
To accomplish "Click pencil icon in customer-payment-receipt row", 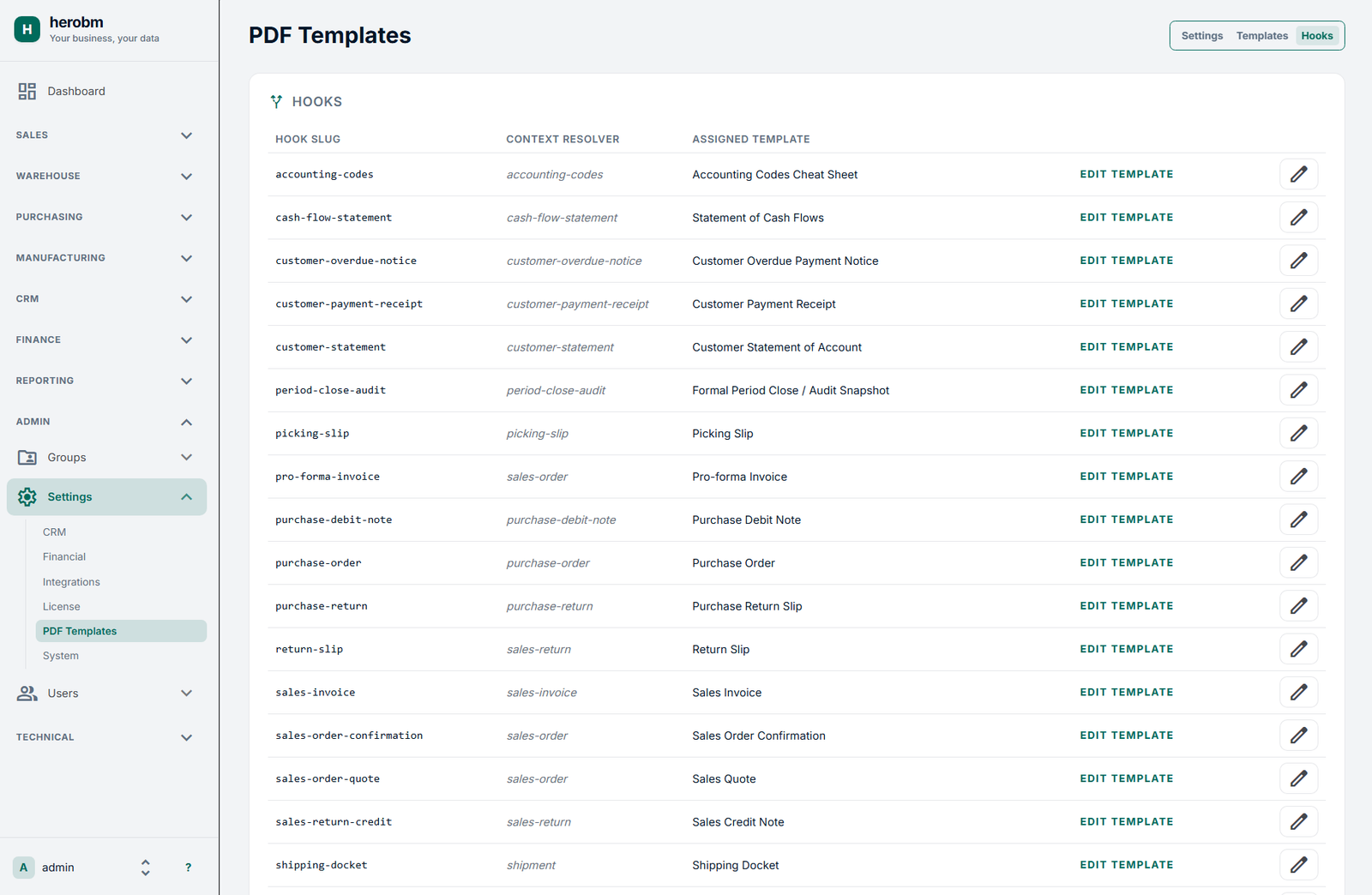I will 1298,303.
